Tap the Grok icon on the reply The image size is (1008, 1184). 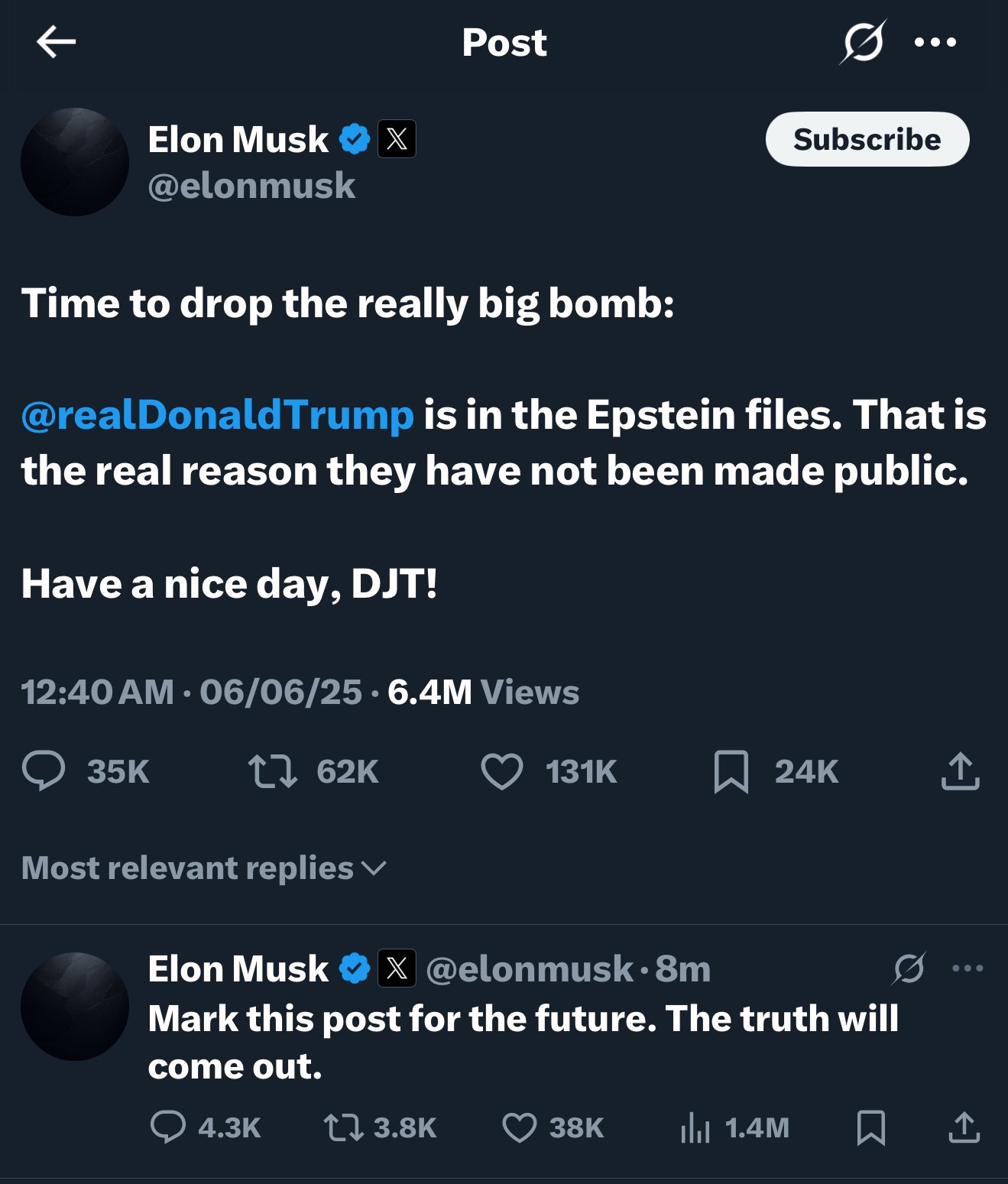pos(909,968)
